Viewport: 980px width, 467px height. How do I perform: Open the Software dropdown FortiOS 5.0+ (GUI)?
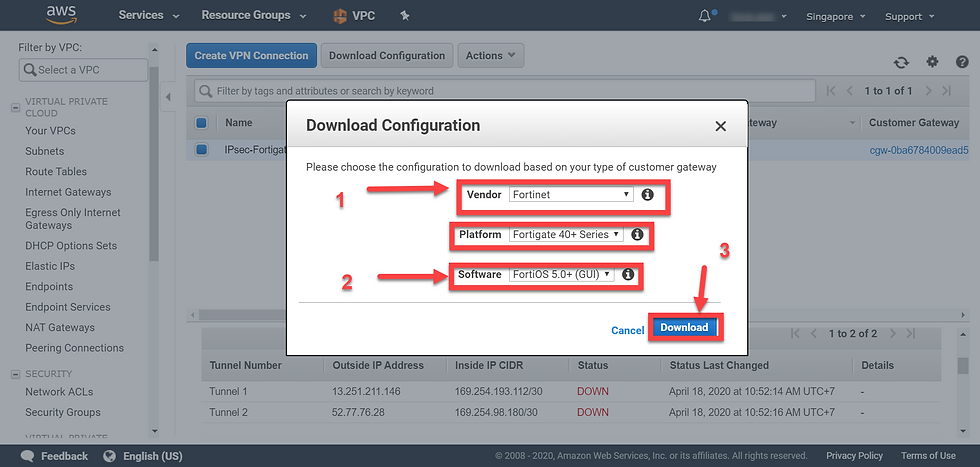point(561,274)
